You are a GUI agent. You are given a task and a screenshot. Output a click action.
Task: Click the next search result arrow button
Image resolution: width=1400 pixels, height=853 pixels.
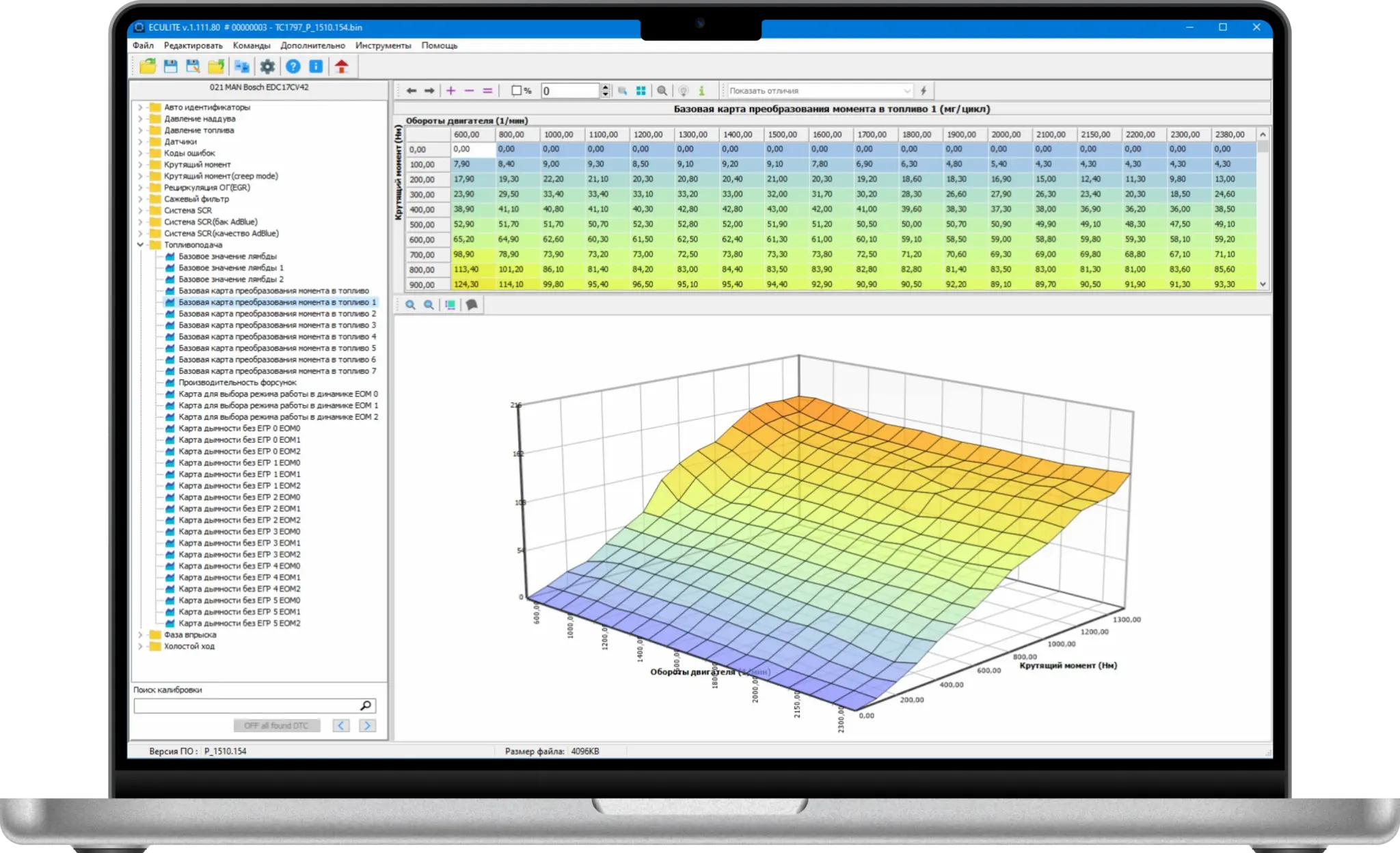pyautogui.click(x=367, y=725)
